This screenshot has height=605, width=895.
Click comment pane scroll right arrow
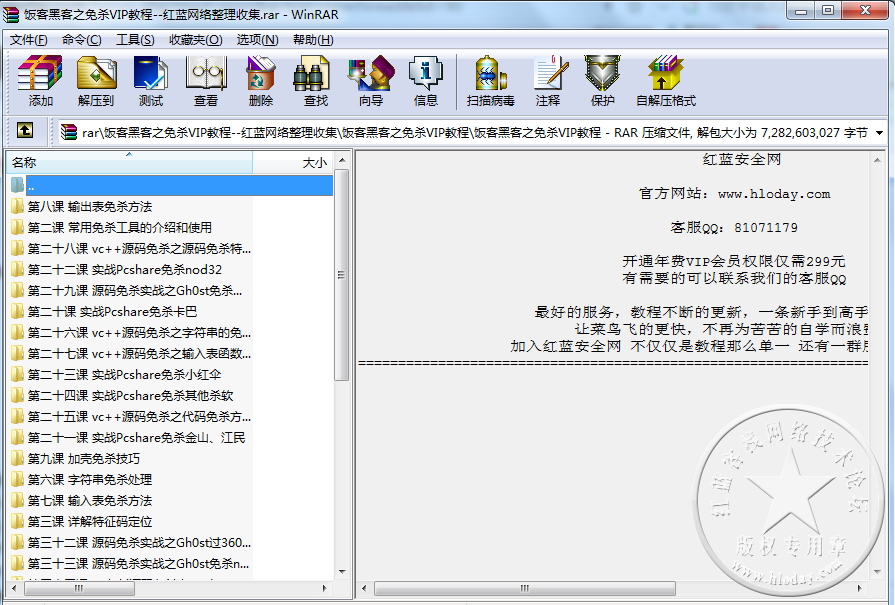(860, 588)
